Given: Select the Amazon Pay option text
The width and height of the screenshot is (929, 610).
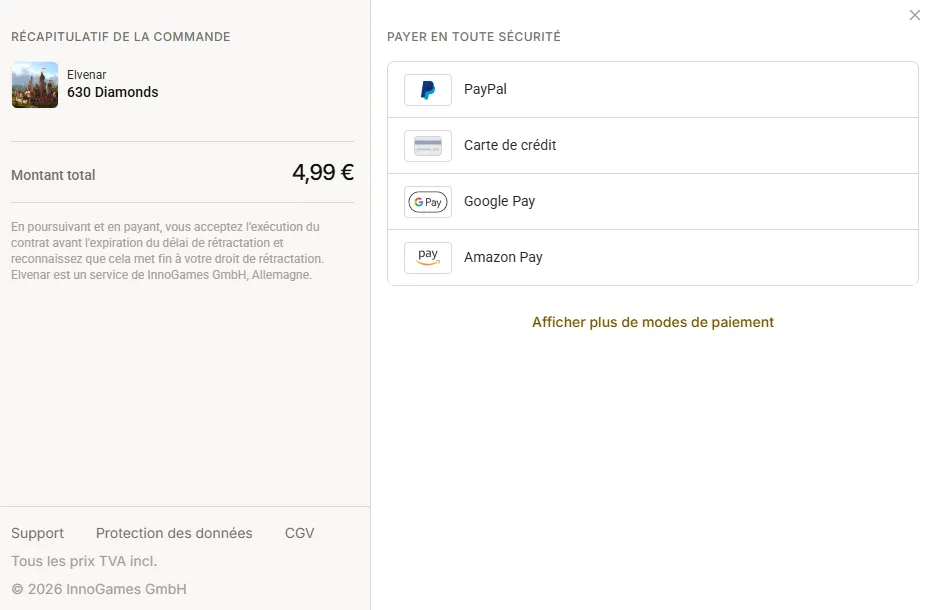Looking at the screenshot, I should point(503,257).
